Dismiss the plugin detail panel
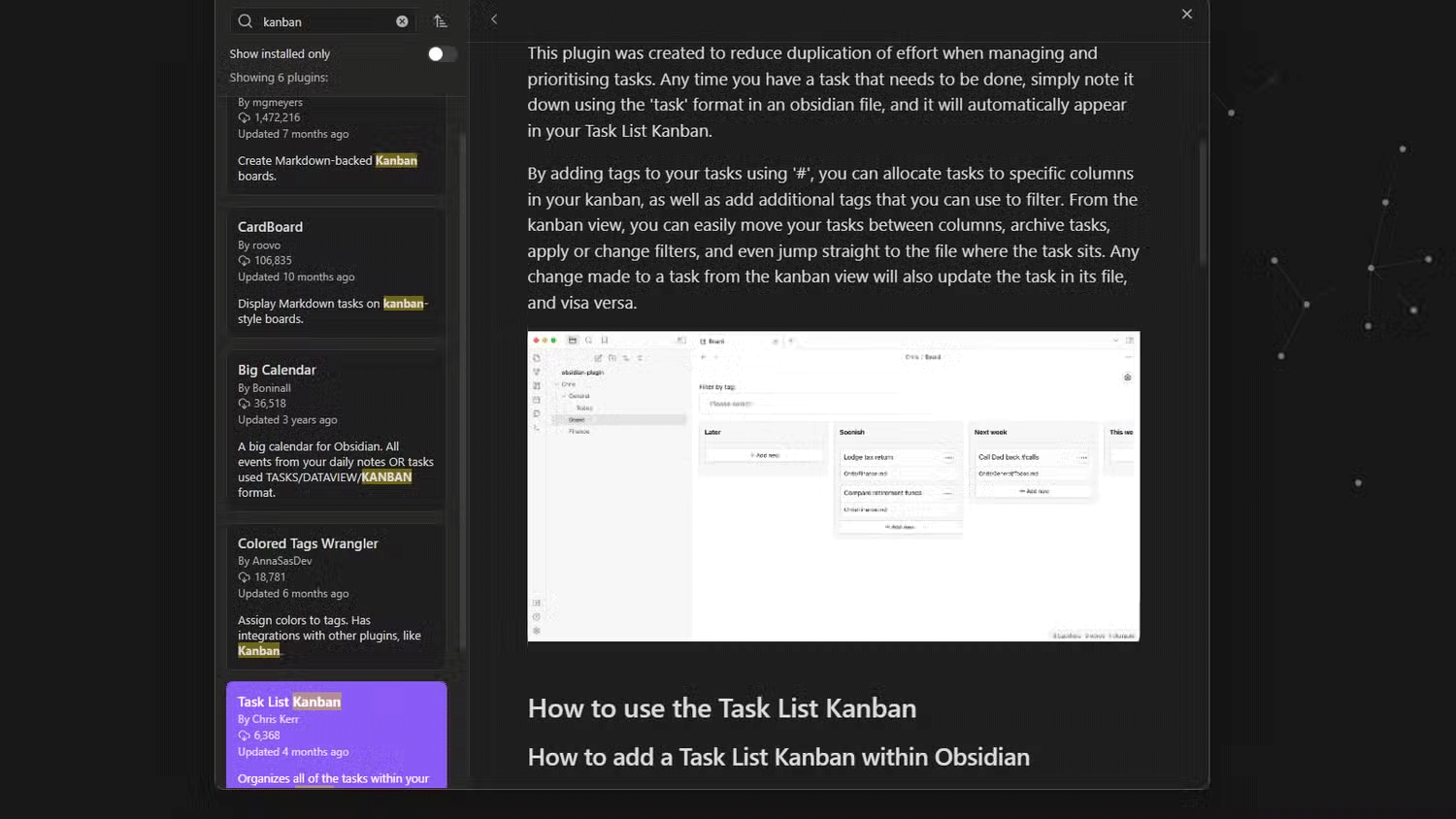 tap(1186, 14)
